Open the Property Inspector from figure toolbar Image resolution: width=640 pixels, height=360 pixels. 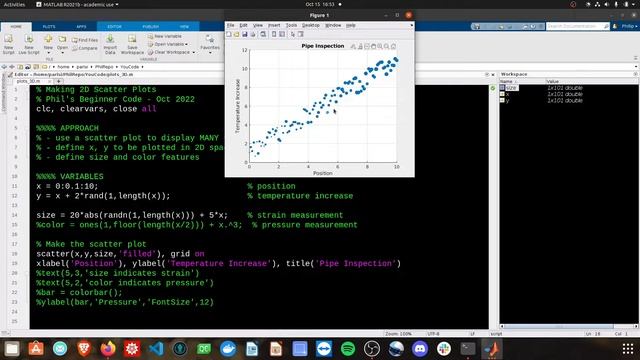point(301,34)
